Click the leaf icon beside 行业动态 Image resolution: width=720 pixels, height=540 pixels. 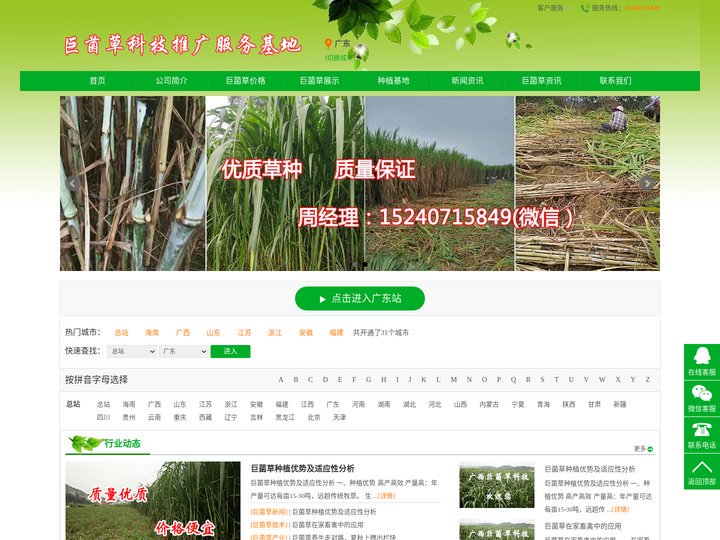[85, 444]
